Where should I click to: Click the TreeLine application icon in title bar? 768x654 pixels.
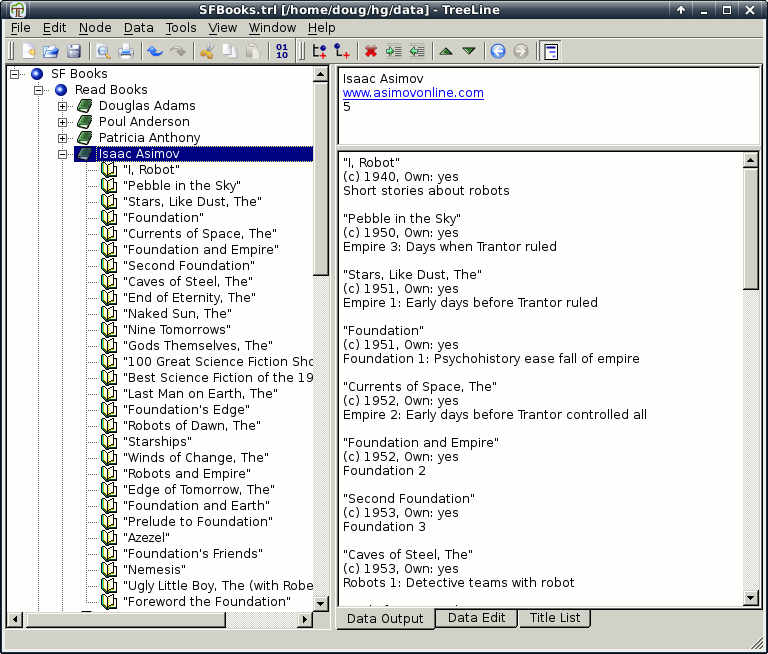(x=18, y=10)
